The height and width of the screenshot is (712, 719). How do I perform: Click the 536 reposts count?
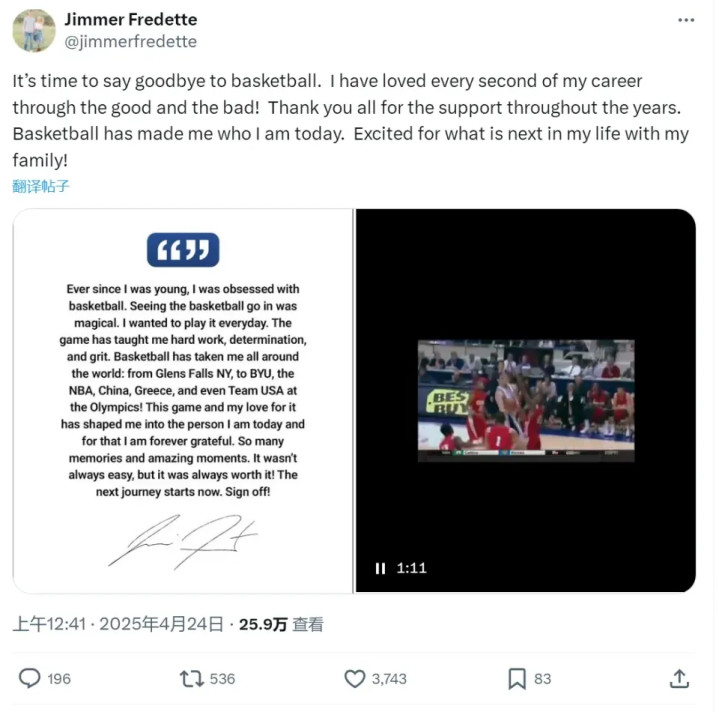coord(222,679)
